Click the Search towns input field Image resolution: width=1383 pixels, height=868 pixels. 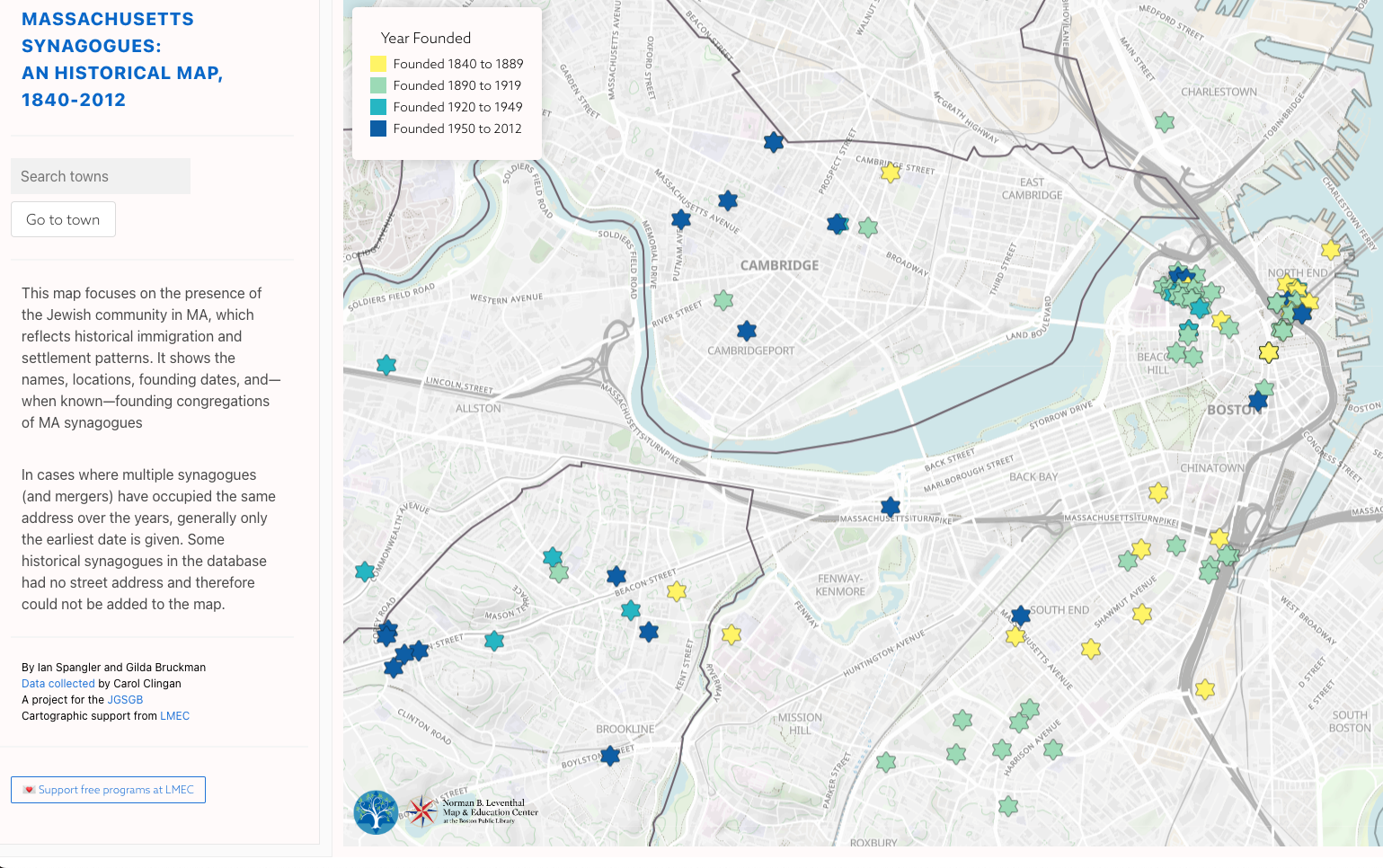(x=101, y=176)
